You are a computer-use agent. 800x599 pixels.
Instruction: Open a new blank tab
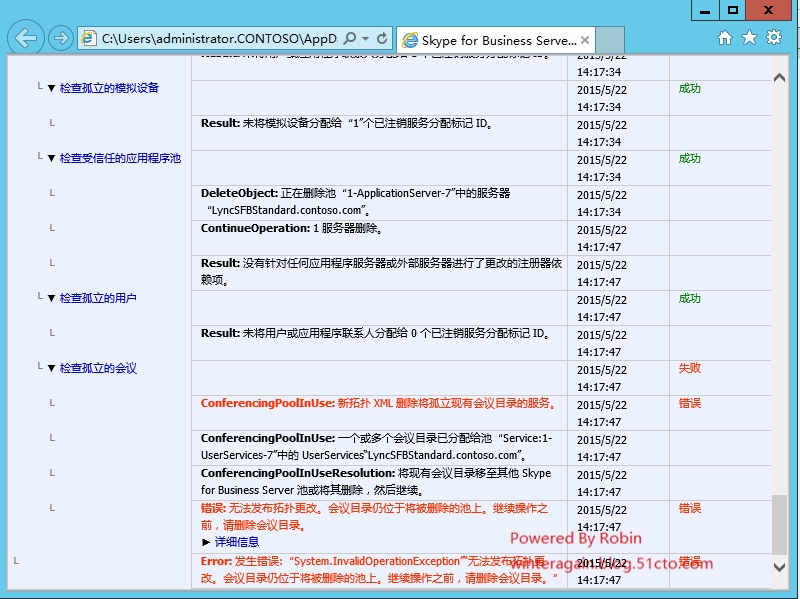coord(610,40)
